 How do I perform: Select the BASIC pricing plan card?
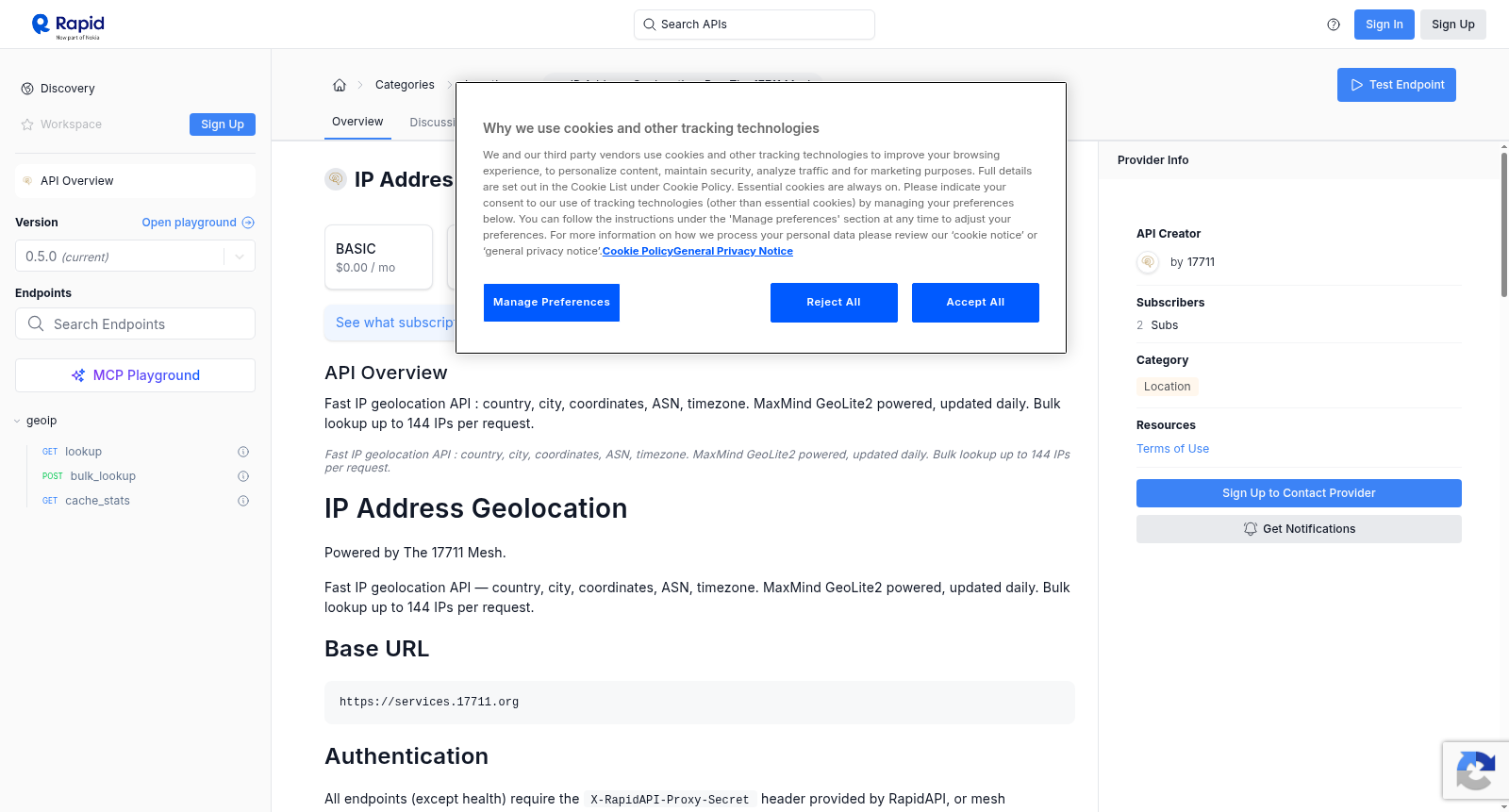[x=378, y=257]
